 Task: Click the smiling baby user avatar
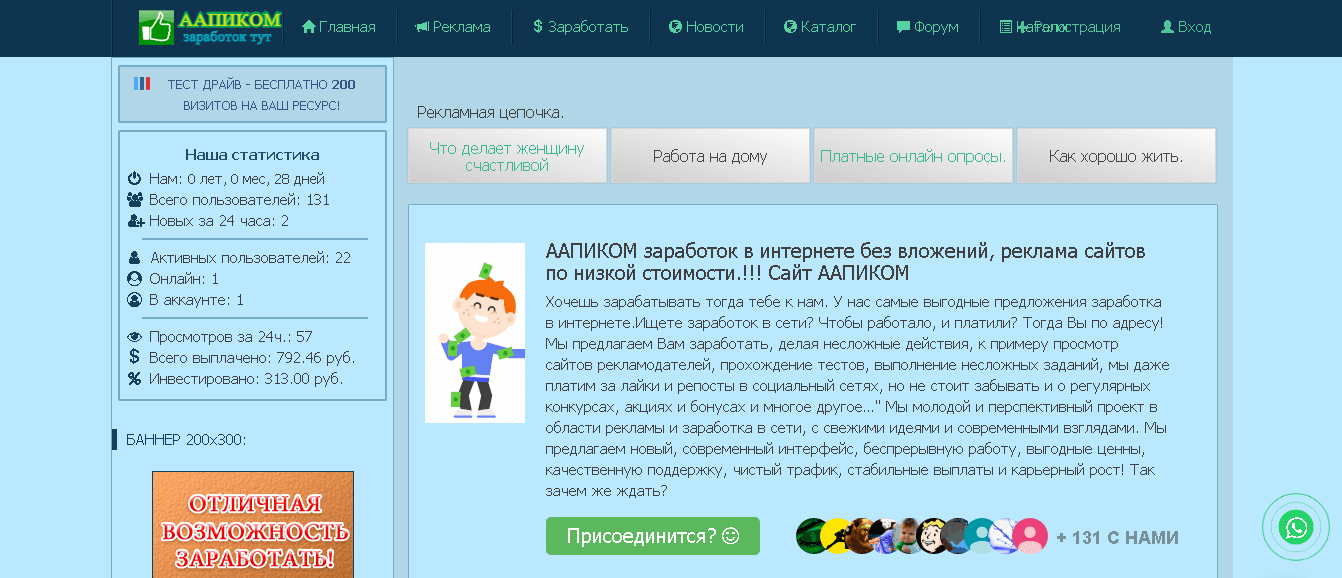pyautogui.click(x=906, y=536)
